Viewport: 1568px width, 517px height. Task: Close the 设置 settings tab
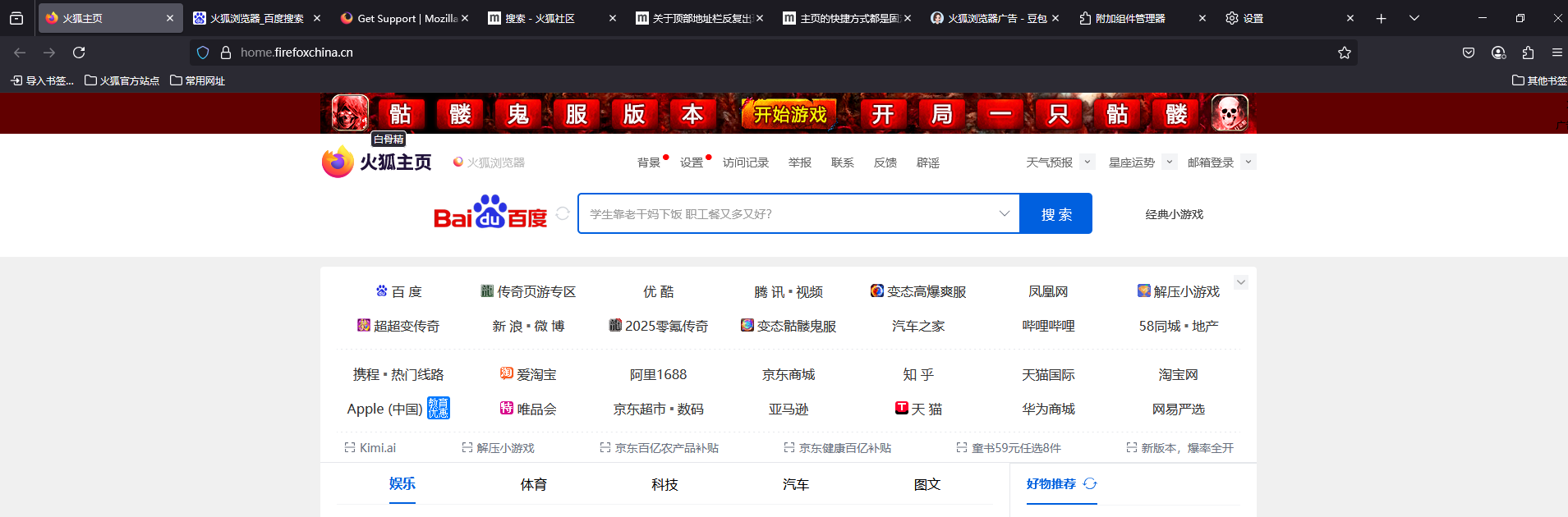pos(1350,18)
